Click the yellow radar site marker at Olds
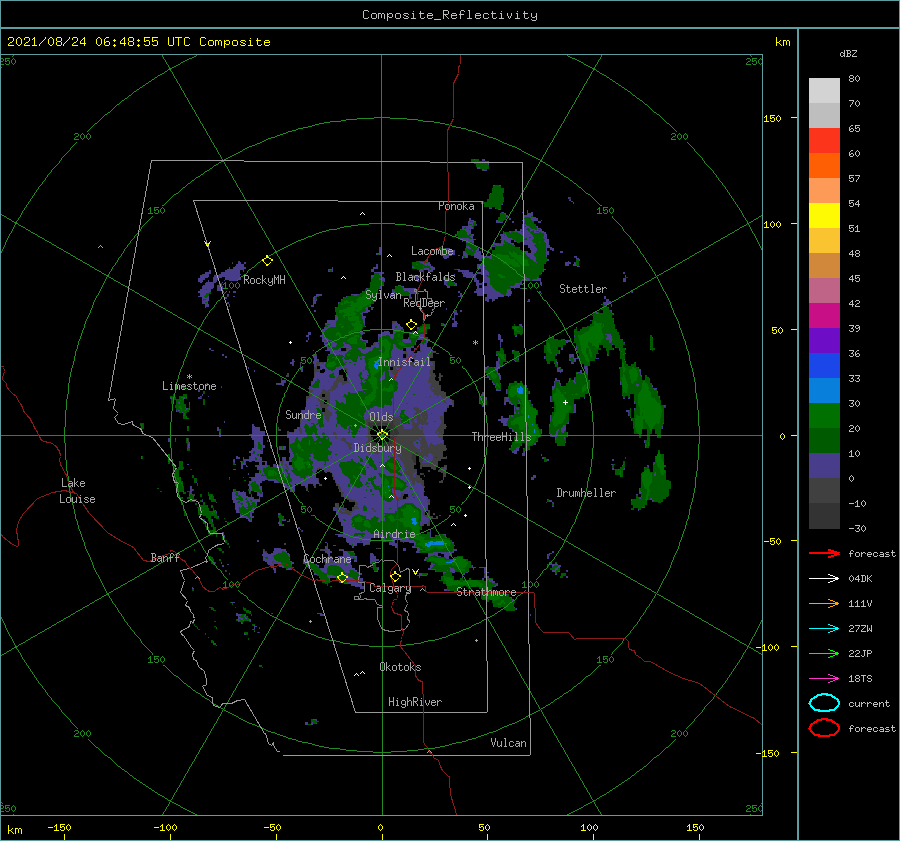 tap(382, 435)
